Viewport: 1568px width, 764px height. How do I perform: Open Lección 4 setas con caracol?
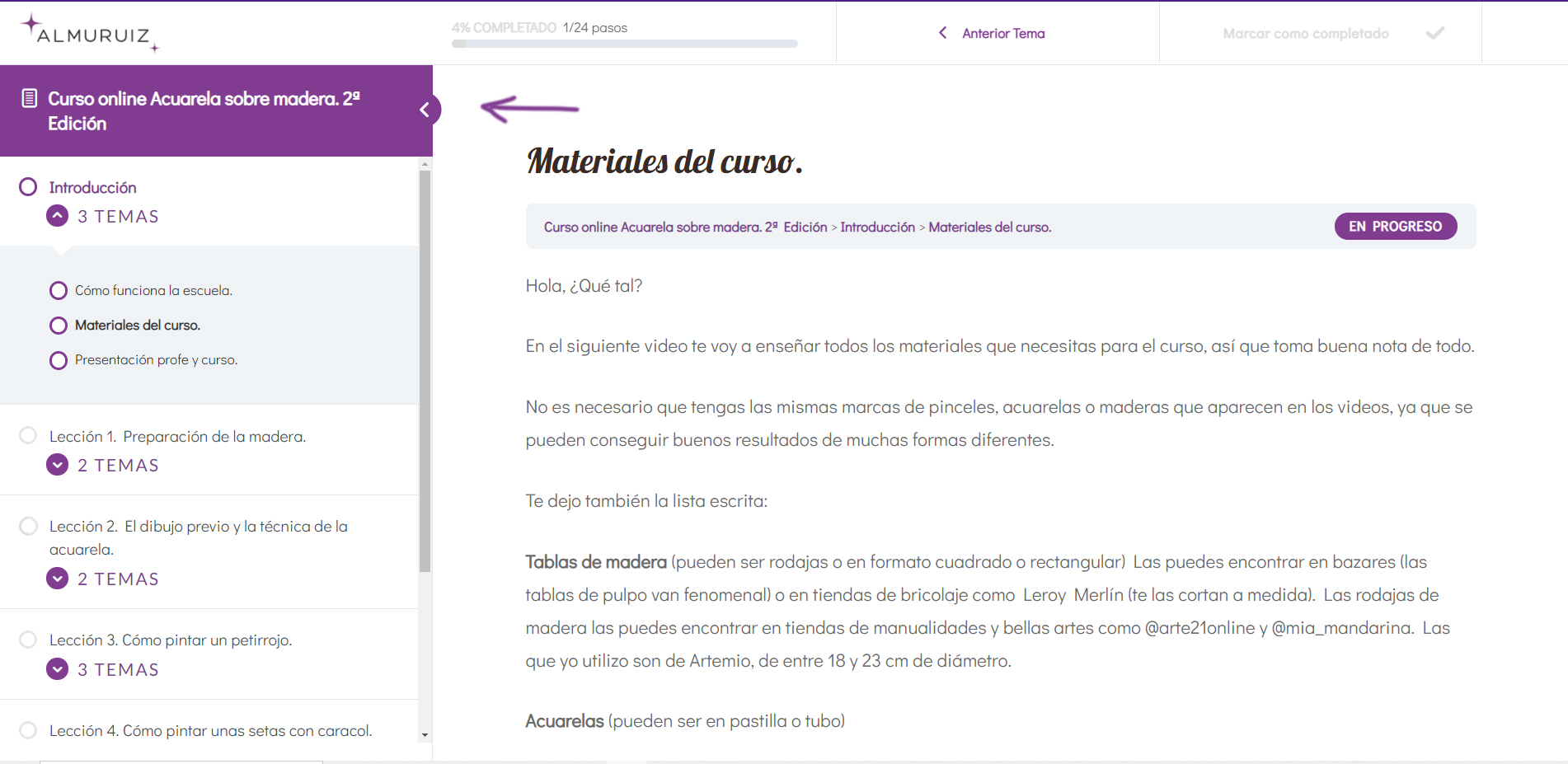click(x=210, y=731)
